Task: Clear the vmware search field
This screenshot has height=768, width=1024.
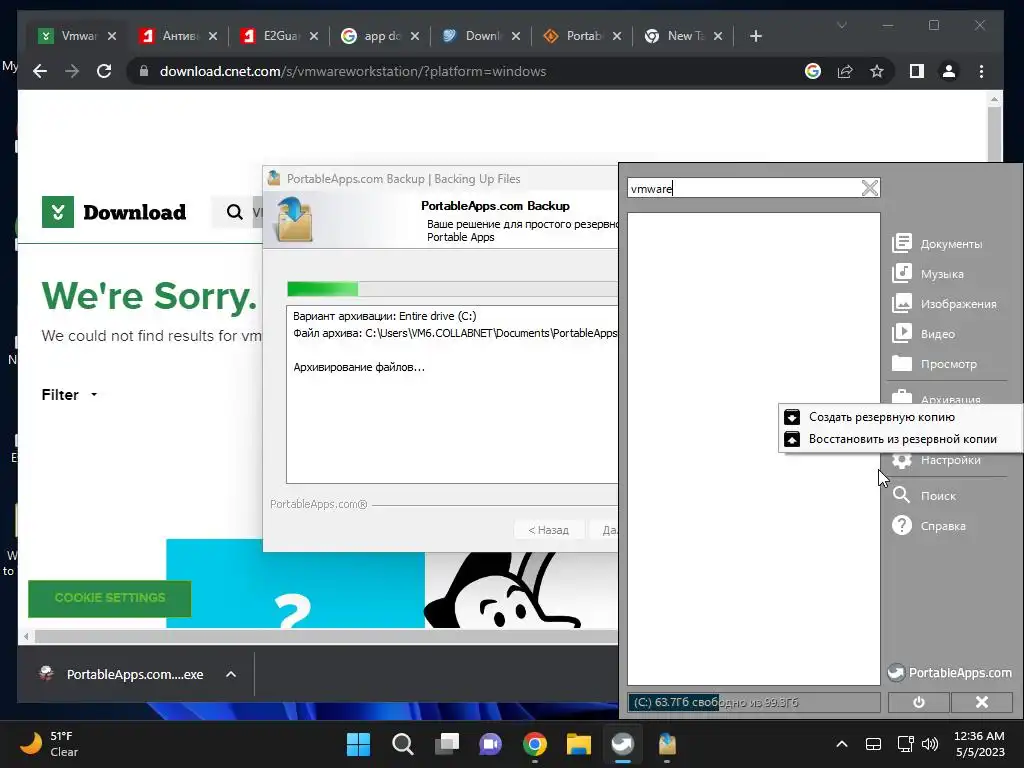Action: coord(869,188)
